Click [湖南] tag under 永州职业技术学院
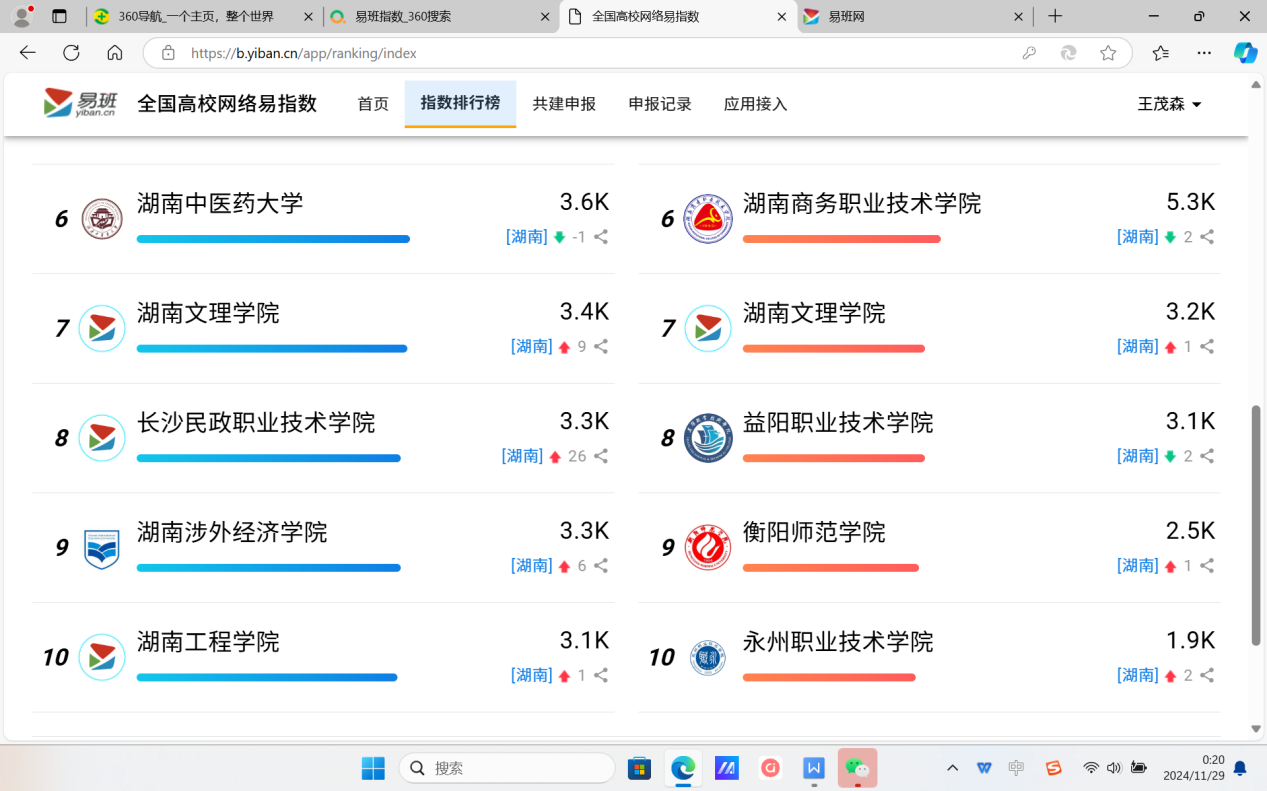This screenshot has width=1267, height=791. 1137,676
